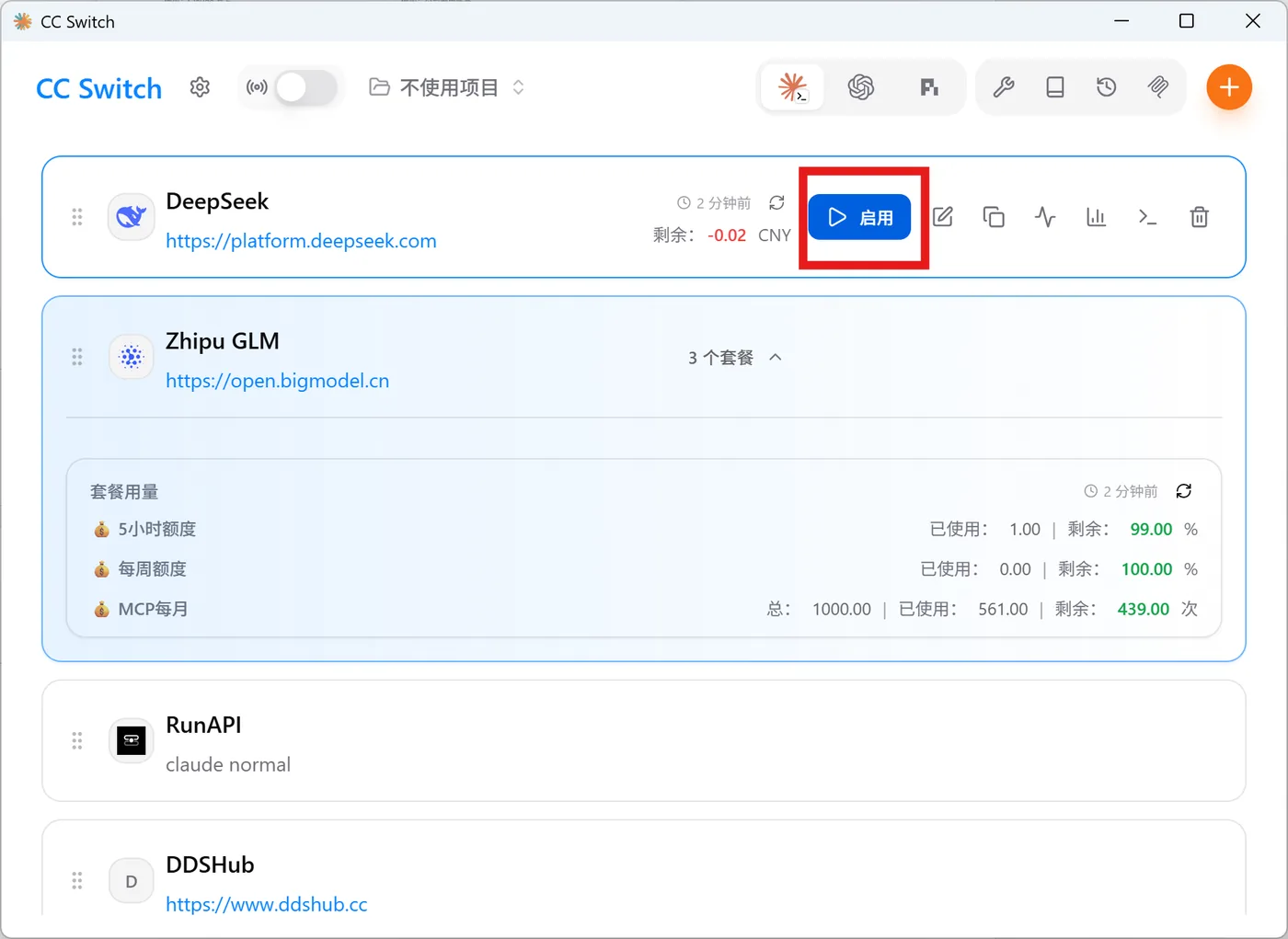Switch to the third pixel-logo app tab
The image size is (1288, 939).
click(929, 87)
